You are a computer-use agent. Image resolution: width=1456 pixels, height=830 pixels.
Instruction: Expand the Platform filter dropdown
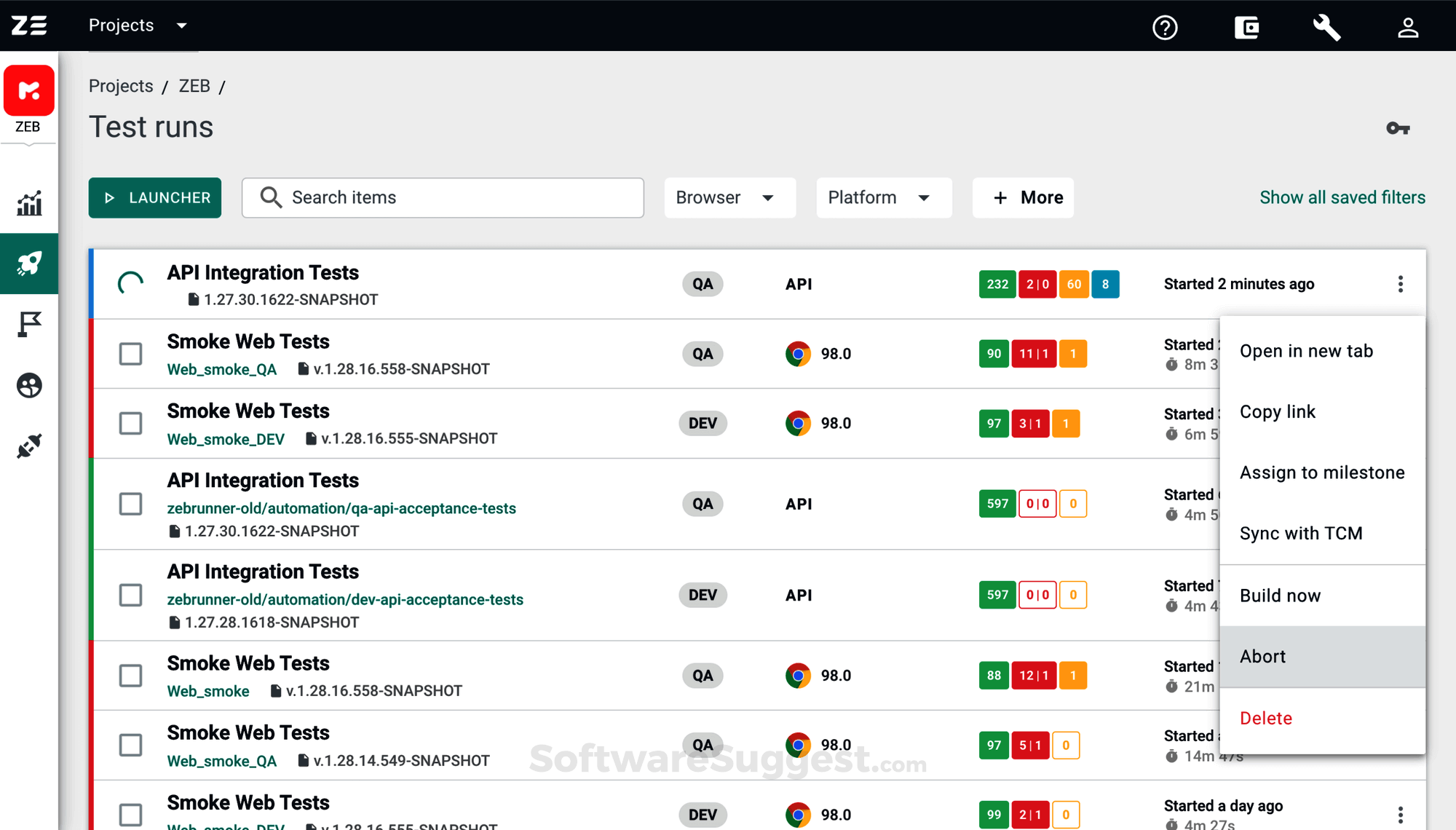click(x=883, y=197)
